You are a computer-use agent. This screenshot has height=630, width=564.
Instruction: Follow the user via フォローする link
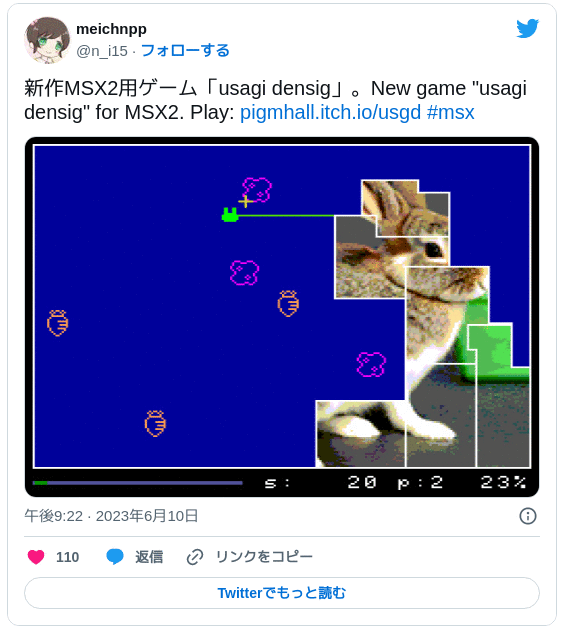click(x=185, y=51)
